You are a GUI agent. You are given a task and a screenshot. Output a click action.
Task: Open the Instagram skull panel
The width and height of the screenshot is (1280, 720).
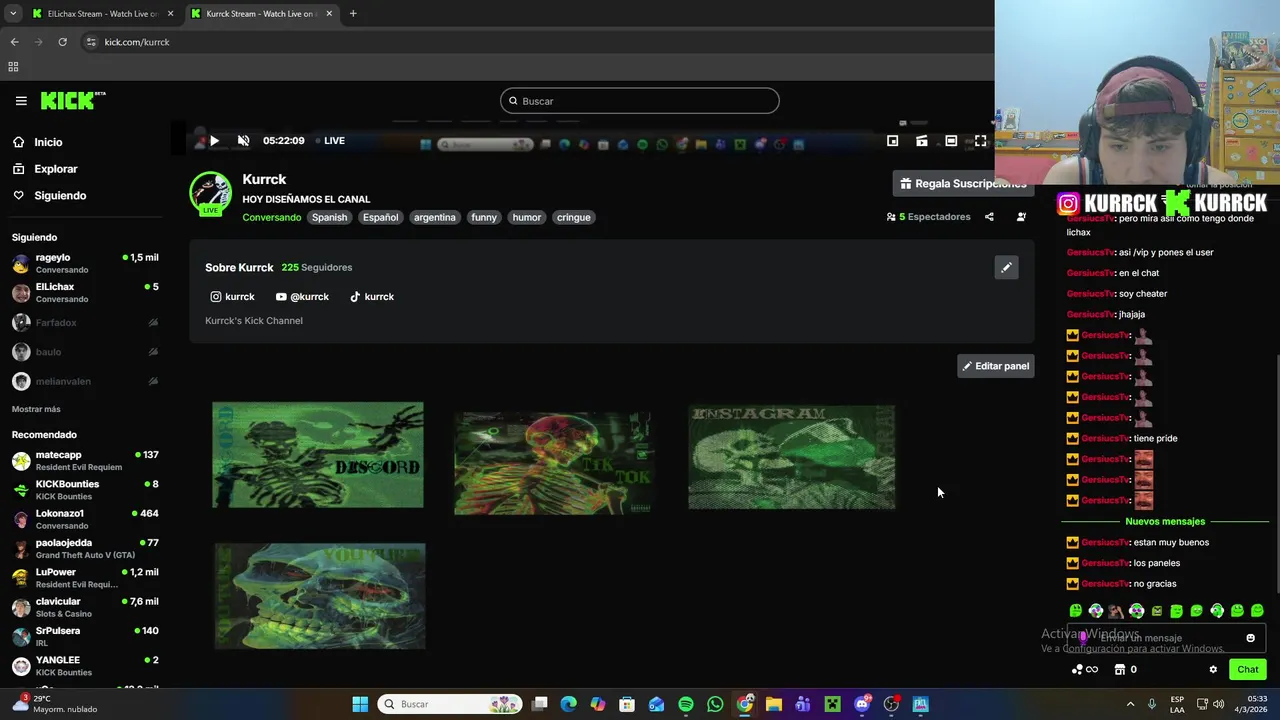click(792, 457)
